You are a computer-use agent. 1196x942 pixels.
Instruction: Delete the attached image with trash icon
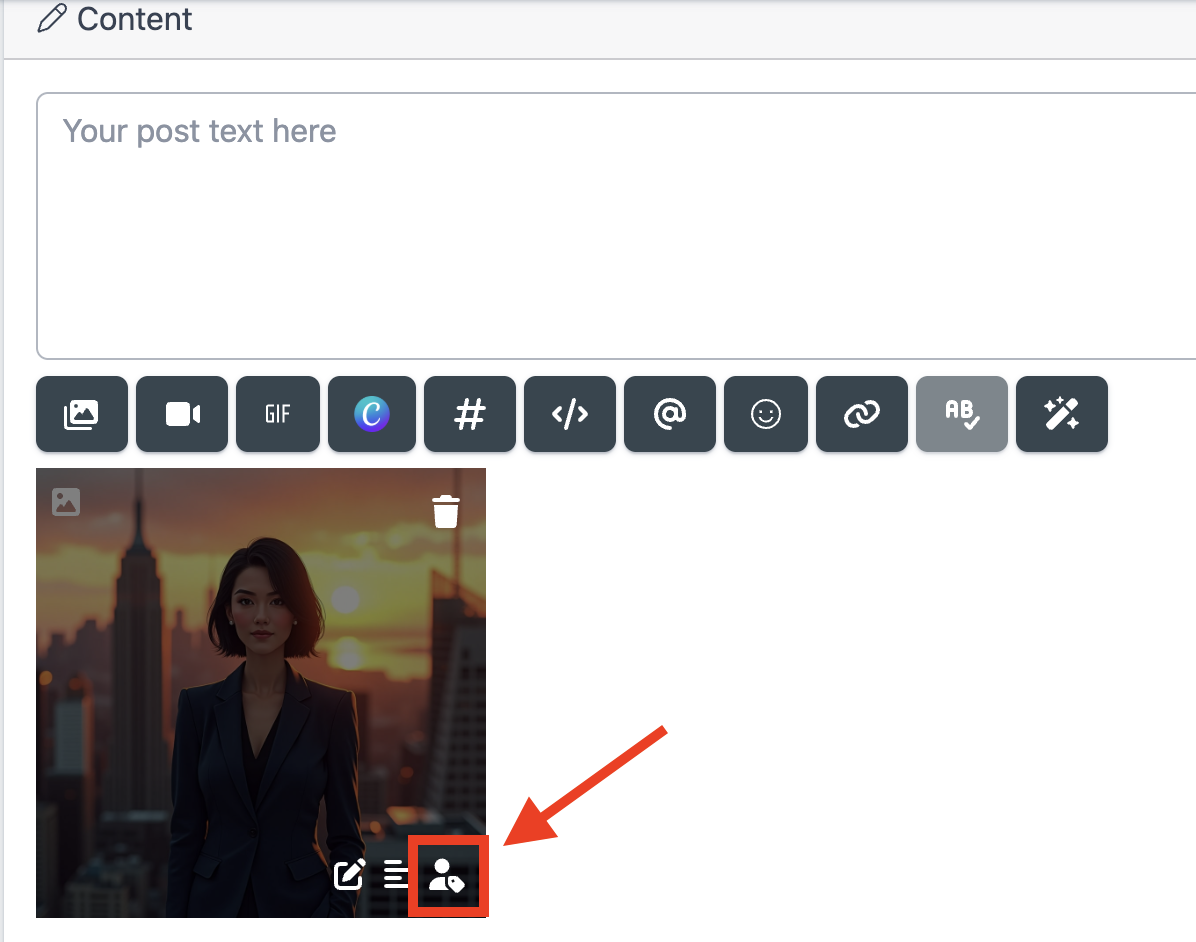[446, 511]
